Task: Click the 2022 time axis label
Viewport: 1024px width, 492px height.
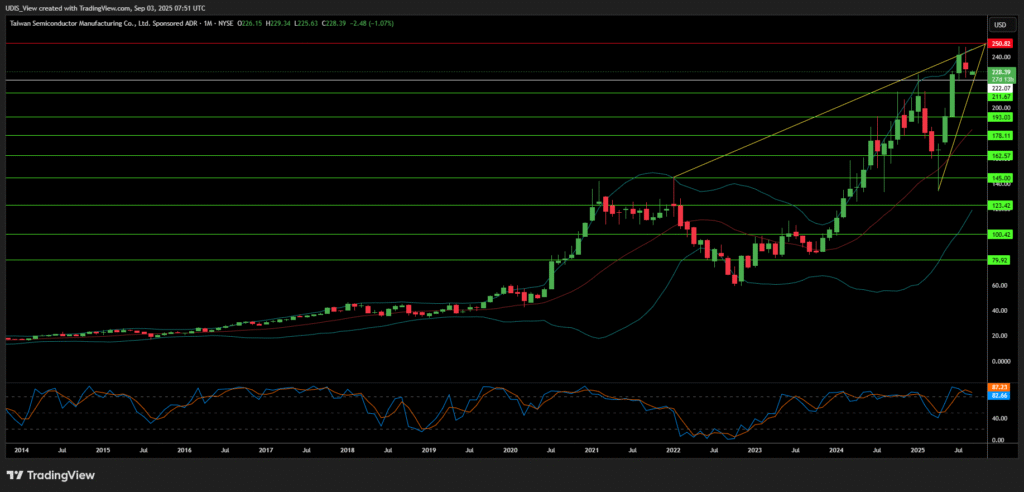Action: point(673,451)
